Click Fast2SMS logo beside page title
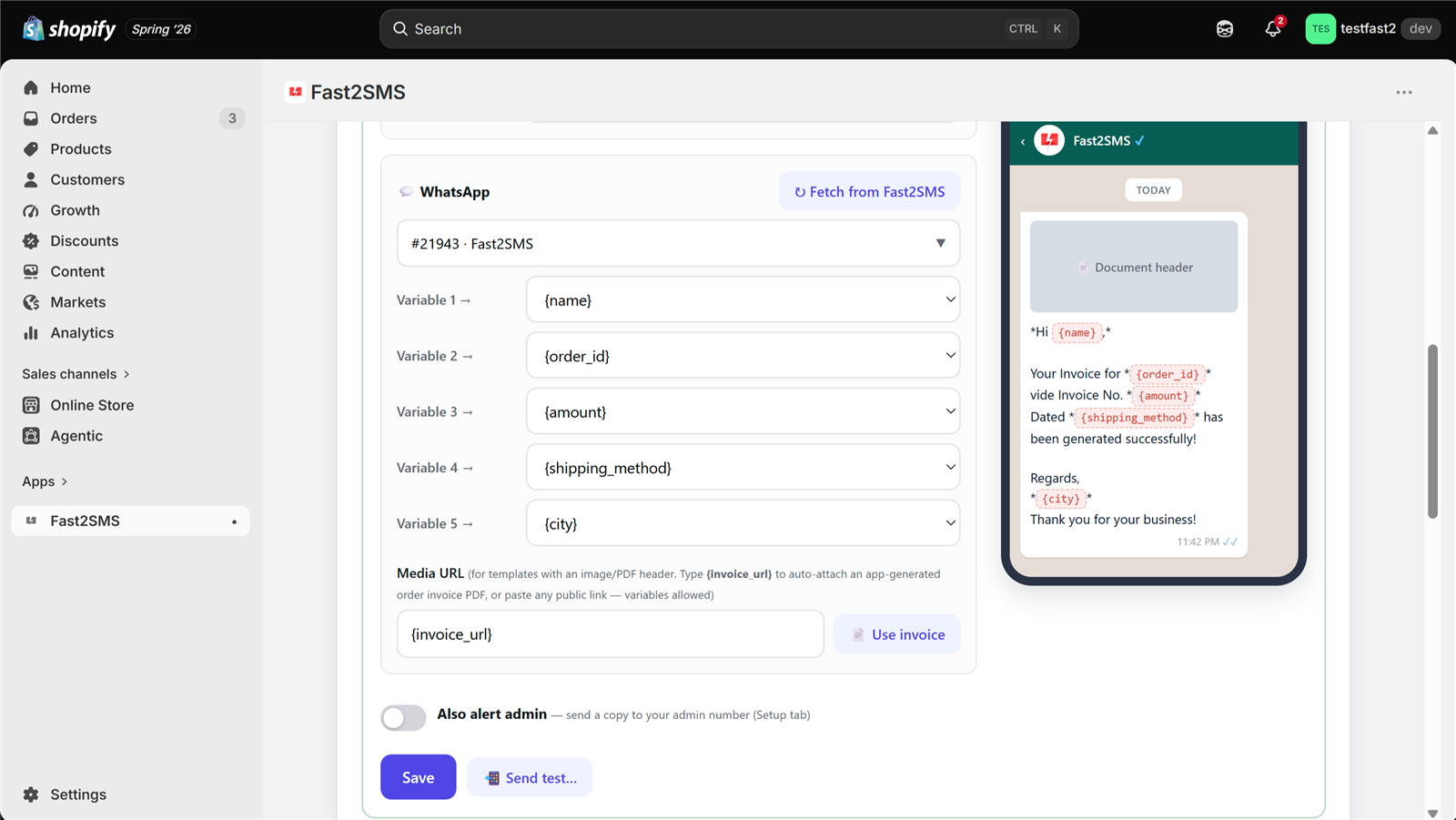 (x=295, y=92)
